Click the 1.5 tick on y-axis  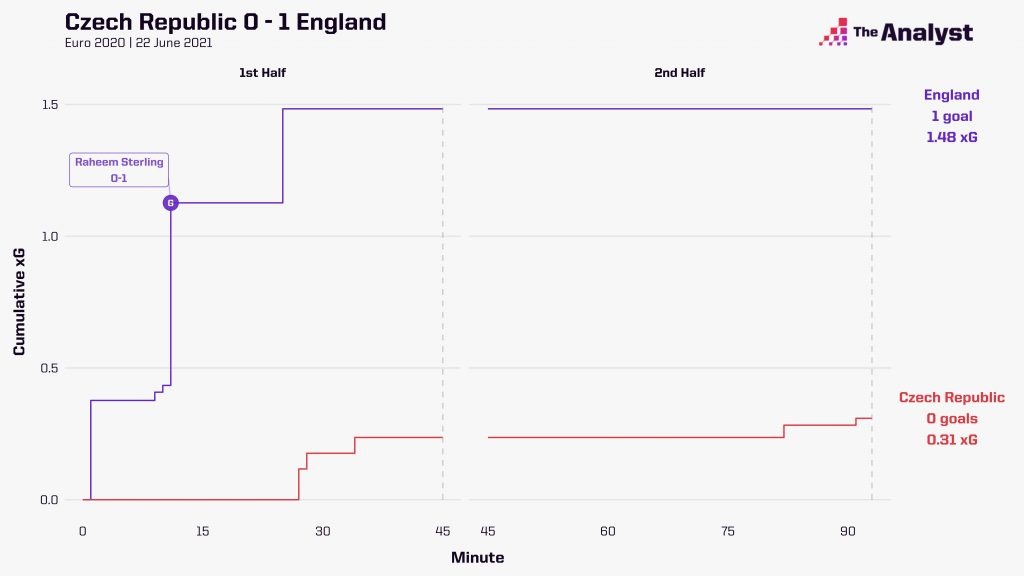coord(49,105)
